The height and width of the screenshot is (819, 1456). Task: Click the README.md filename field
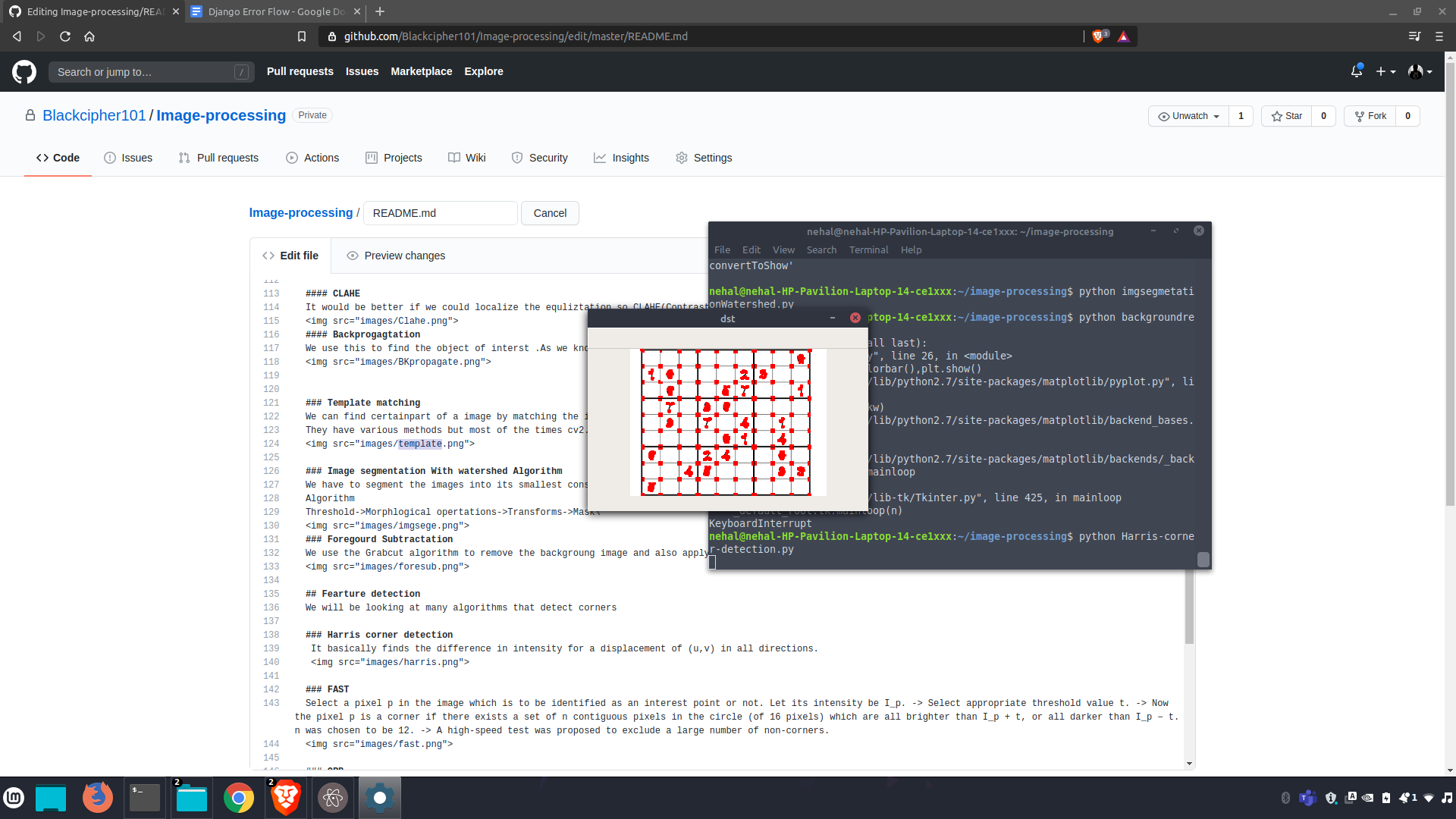click(x=440, y=213)
